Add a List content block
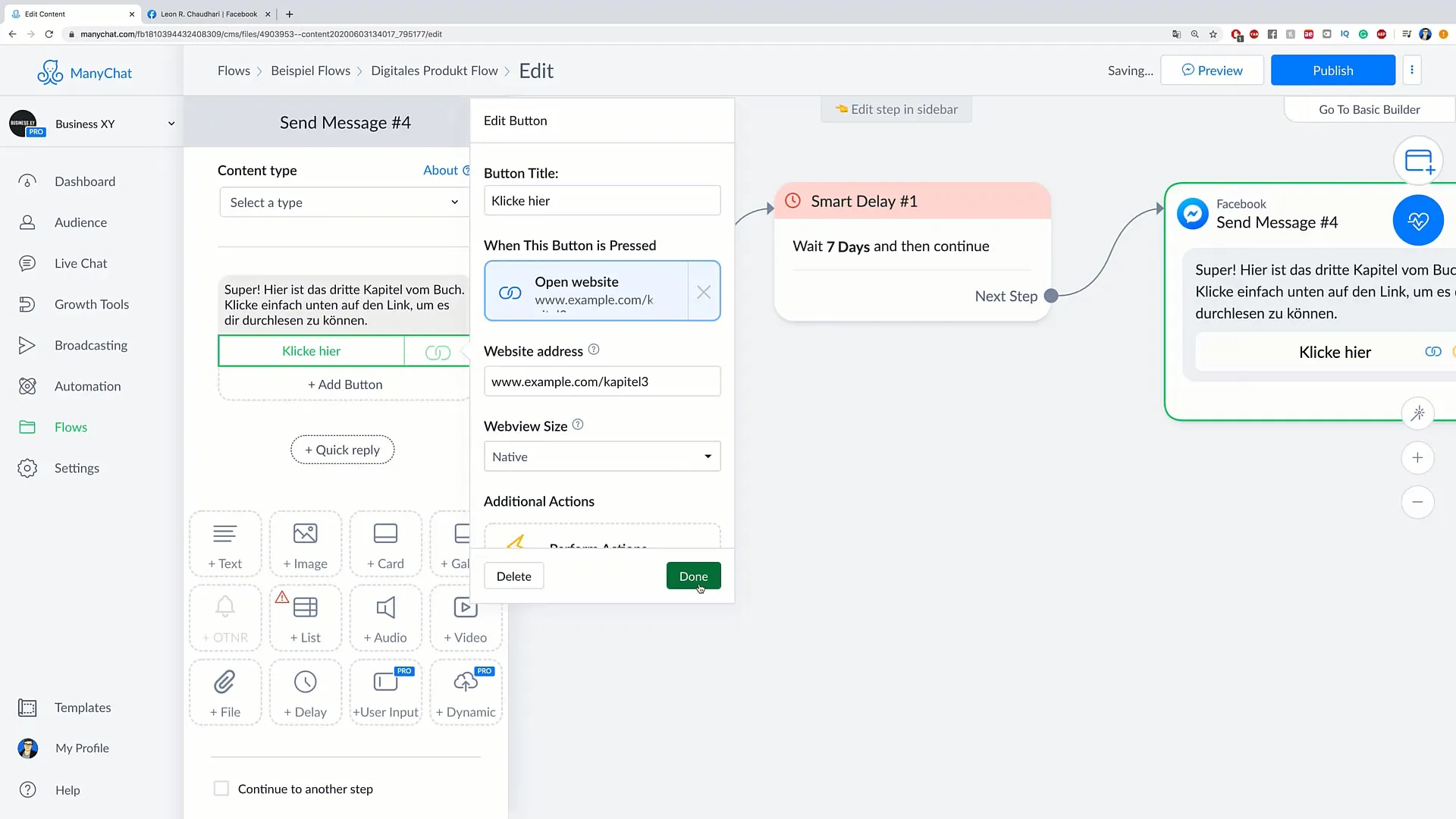 tap(306, 618)
